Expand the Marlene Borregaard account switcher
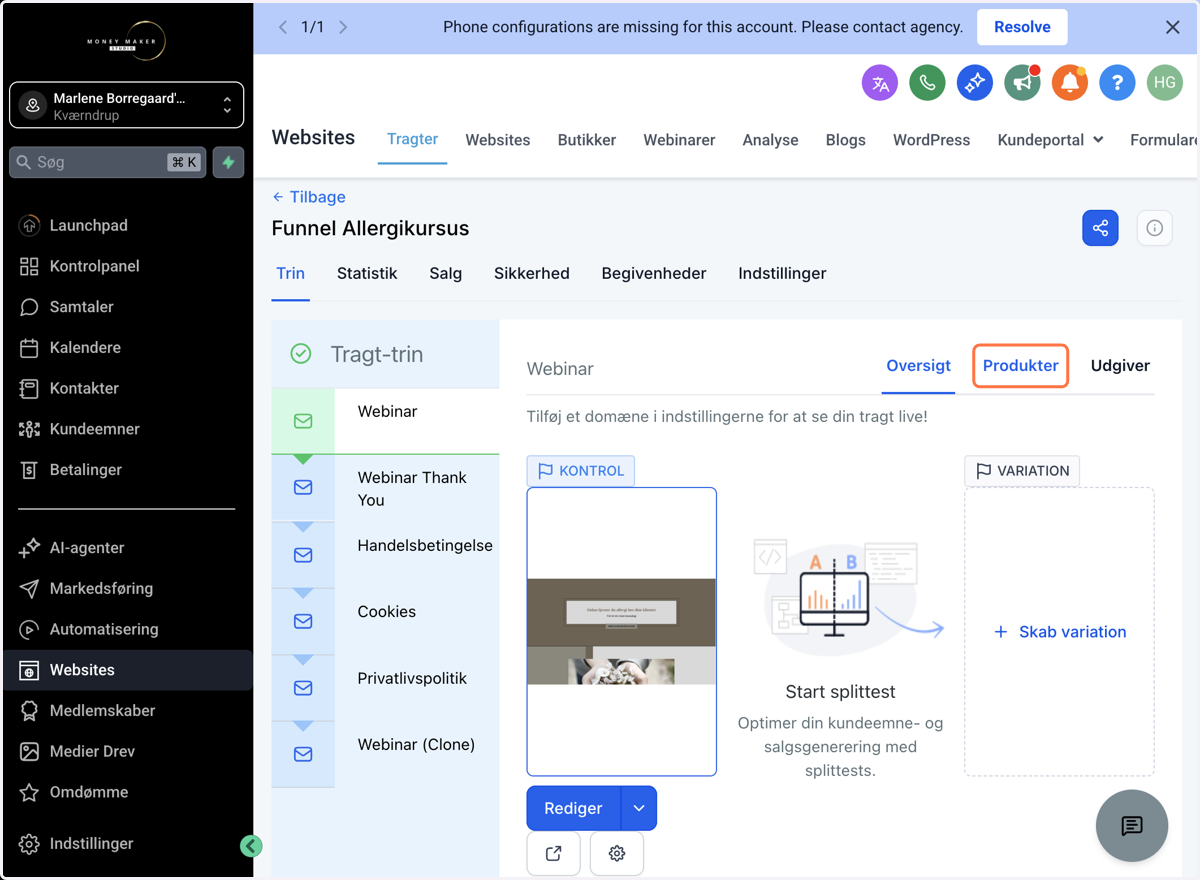Screen dimensions: 1200x880 [x=127, y=105]
